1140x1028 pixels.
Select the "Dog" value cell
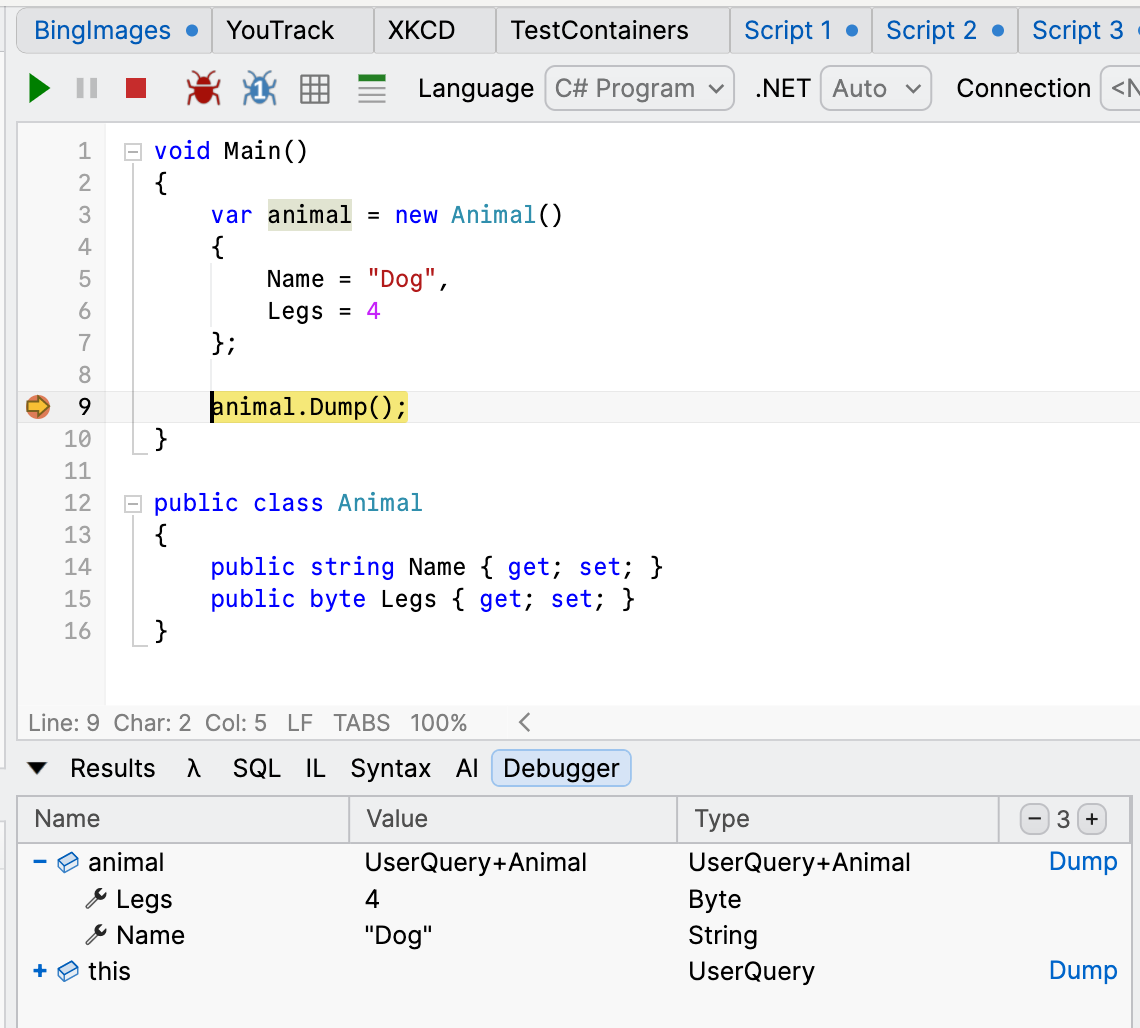tap(398, 935)
